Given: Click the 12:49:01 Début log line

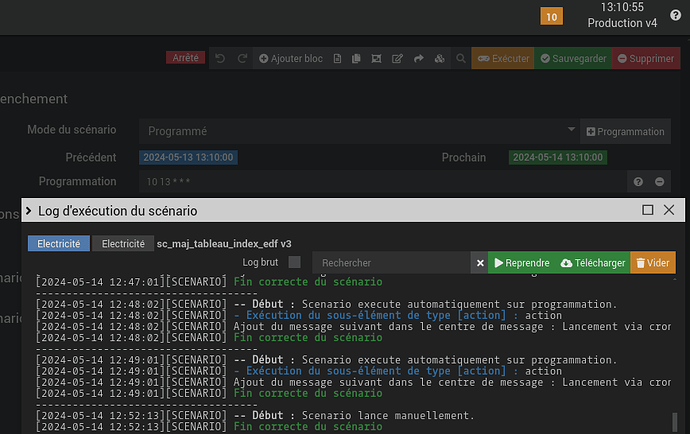Looking at the screenshot, I should click(x=327, y=360).
